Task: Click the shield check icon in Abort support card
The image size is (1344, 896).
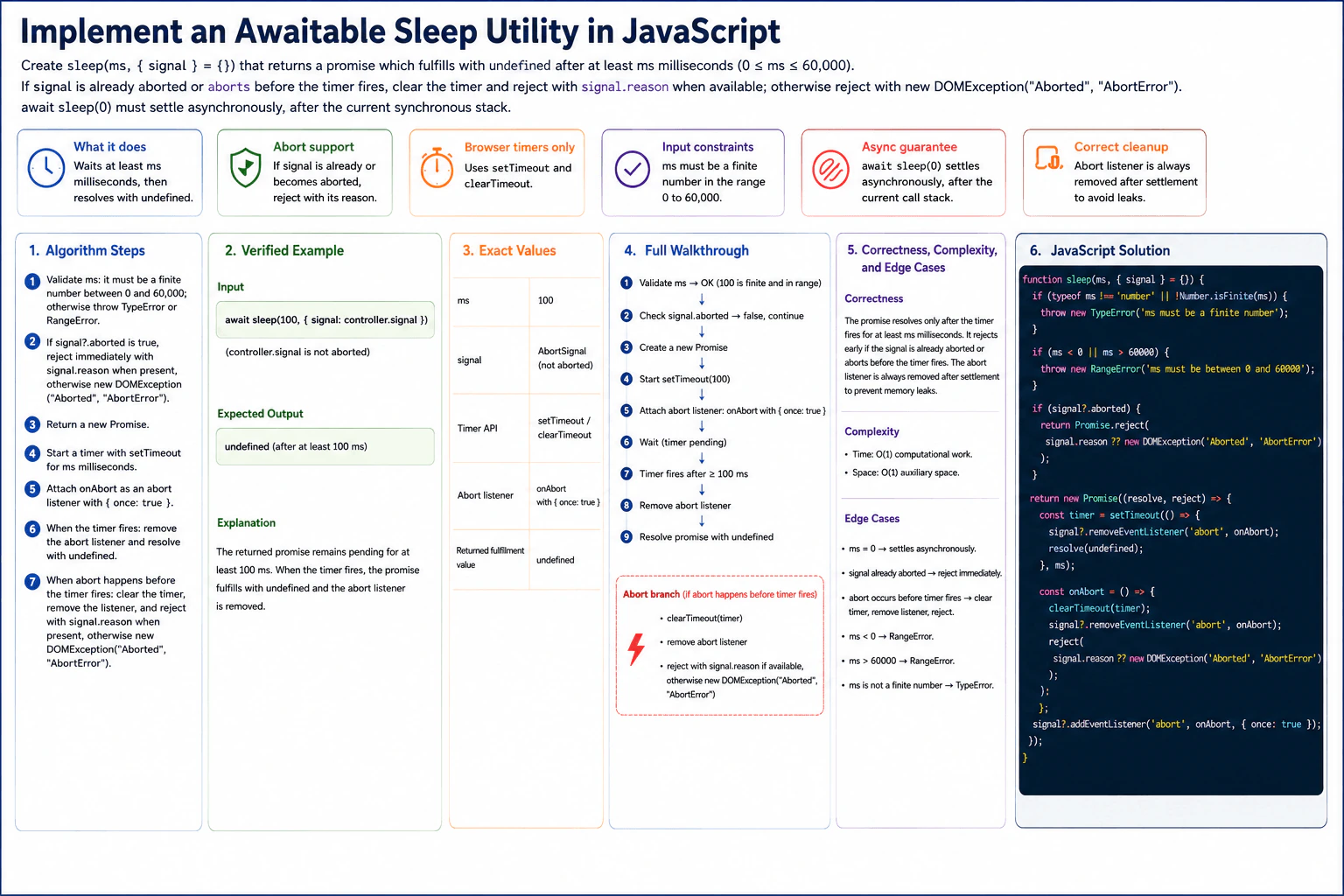Action: click(x=246, y=167)
